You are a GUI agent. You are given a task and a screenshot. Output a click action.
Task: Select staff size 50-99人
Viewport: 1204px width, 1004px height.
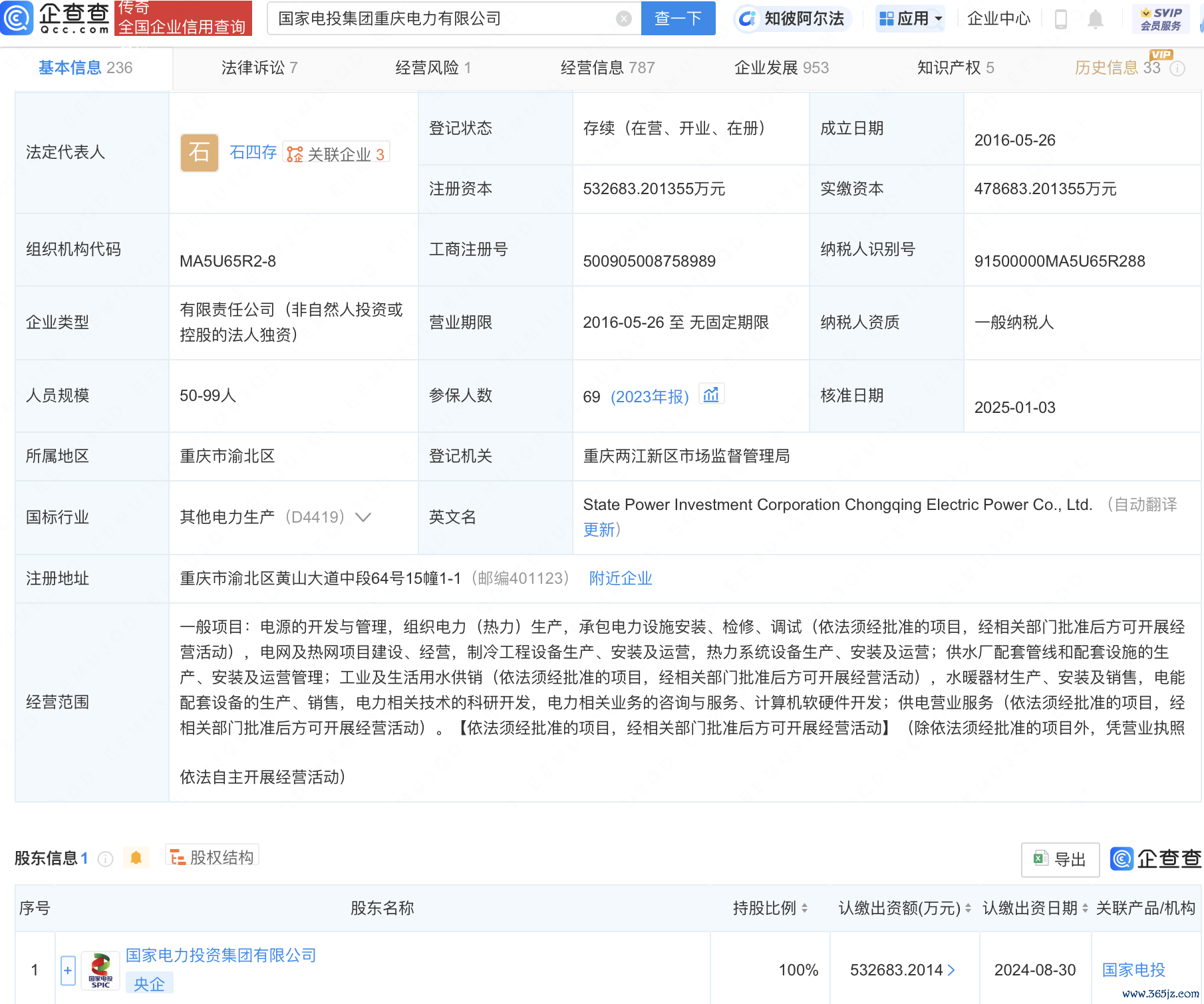(x=208, y=396)
